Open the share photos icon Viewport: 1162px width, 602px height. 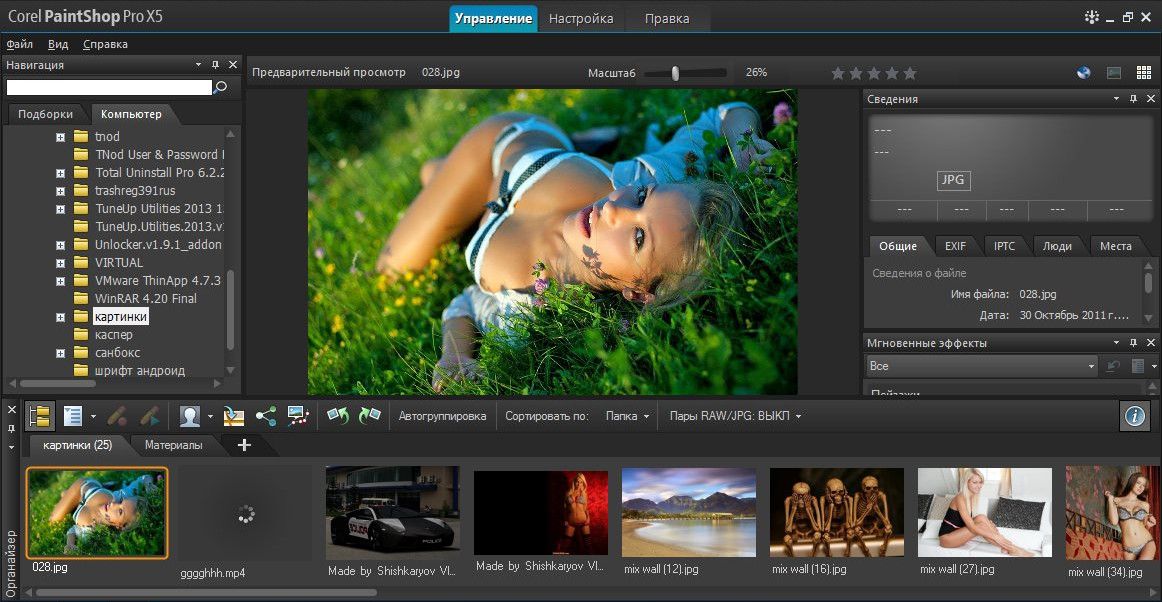[x=266, y=416]
